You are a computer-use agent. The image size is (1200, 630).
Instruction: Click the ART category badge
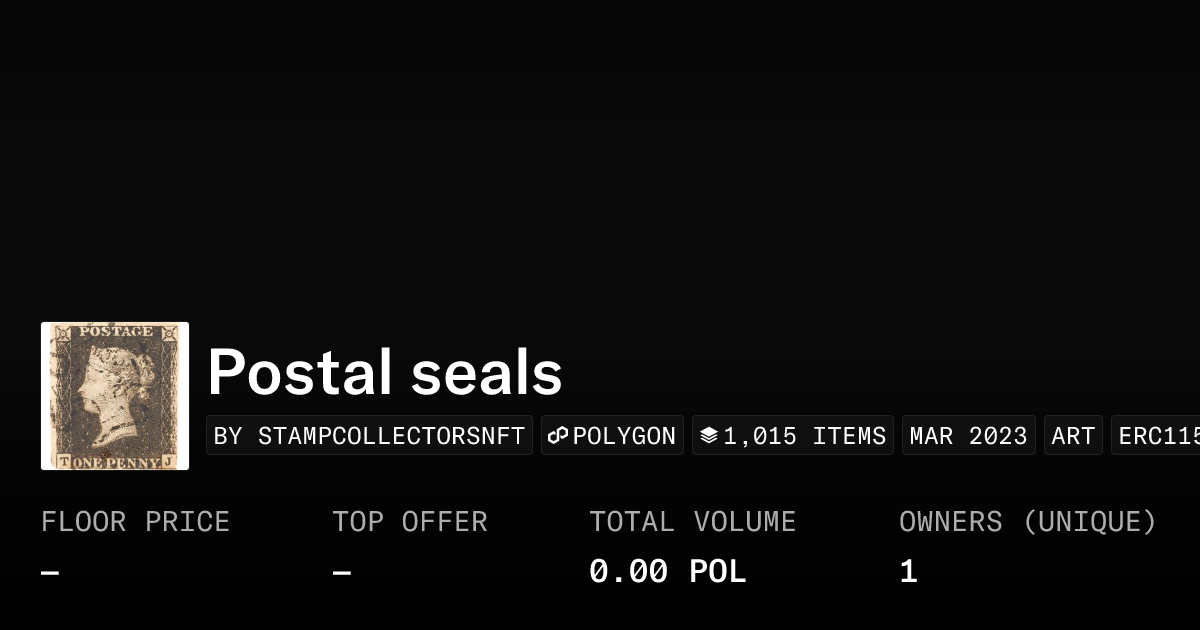pyautogui.click(x=1073, y=435)
